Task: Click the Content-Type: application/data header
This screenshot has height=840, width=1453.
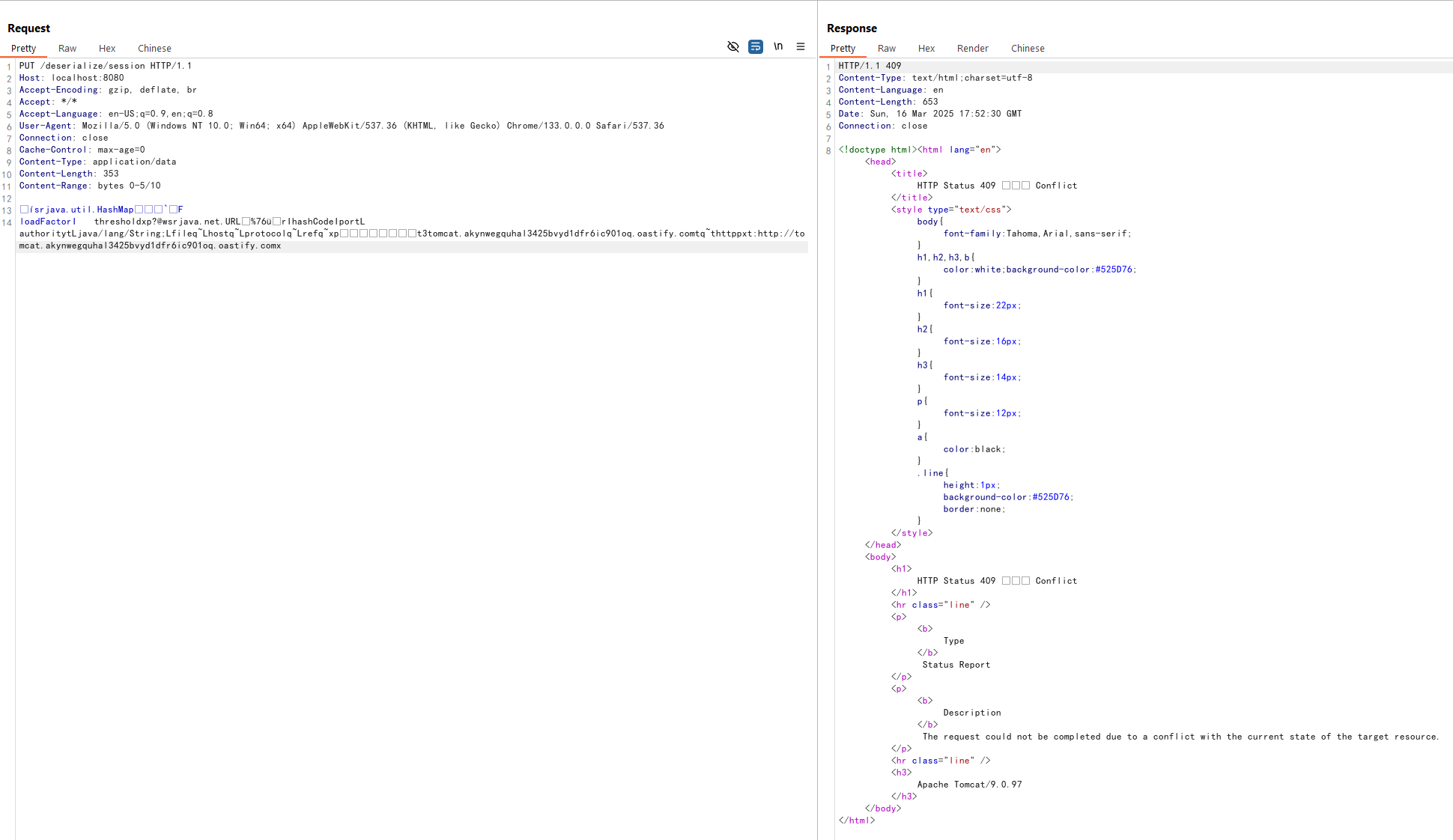Action: coord(98,162)
